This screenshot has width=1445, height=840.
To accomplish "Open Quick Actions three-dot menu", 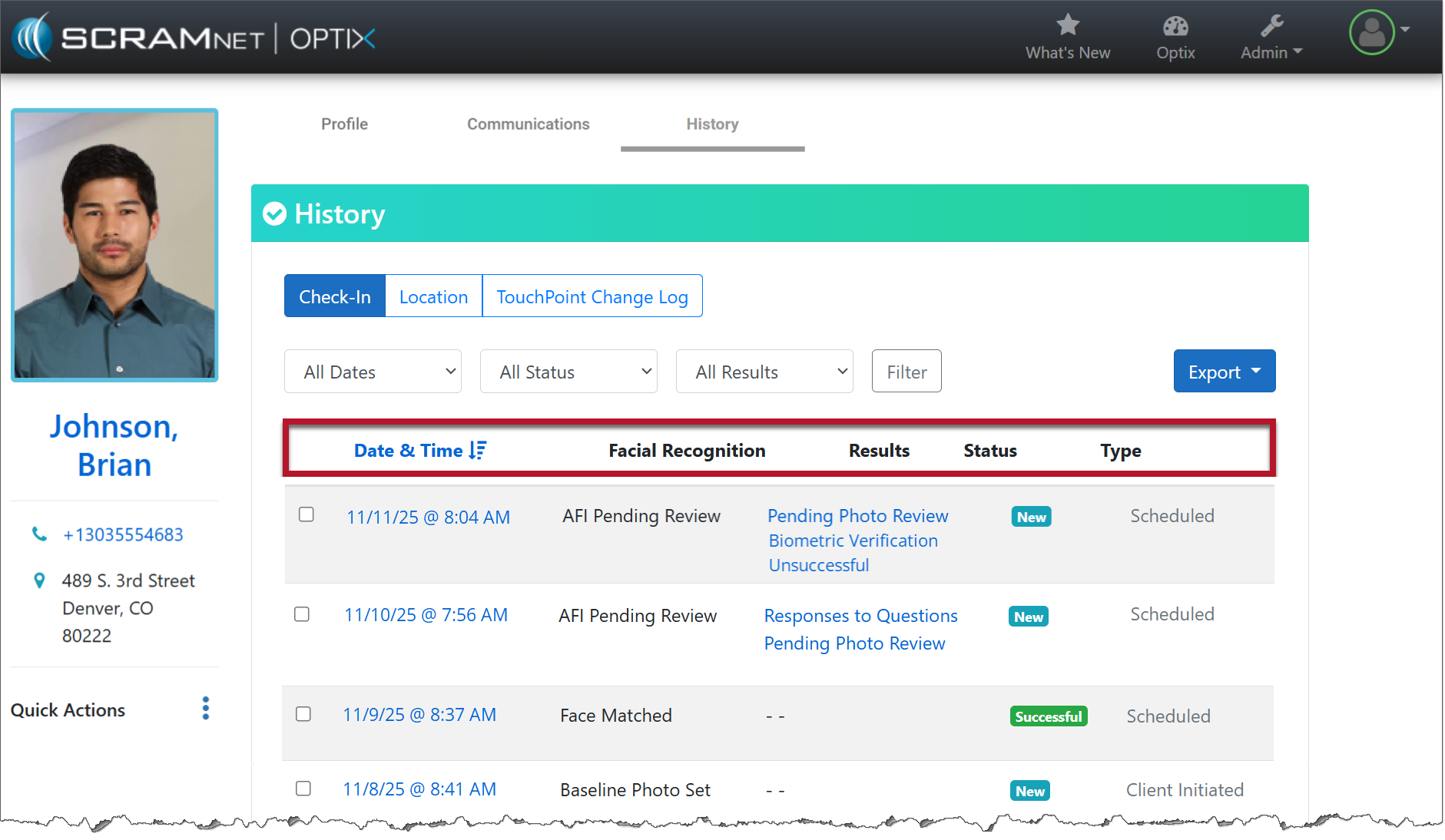I will pos(205,708).
